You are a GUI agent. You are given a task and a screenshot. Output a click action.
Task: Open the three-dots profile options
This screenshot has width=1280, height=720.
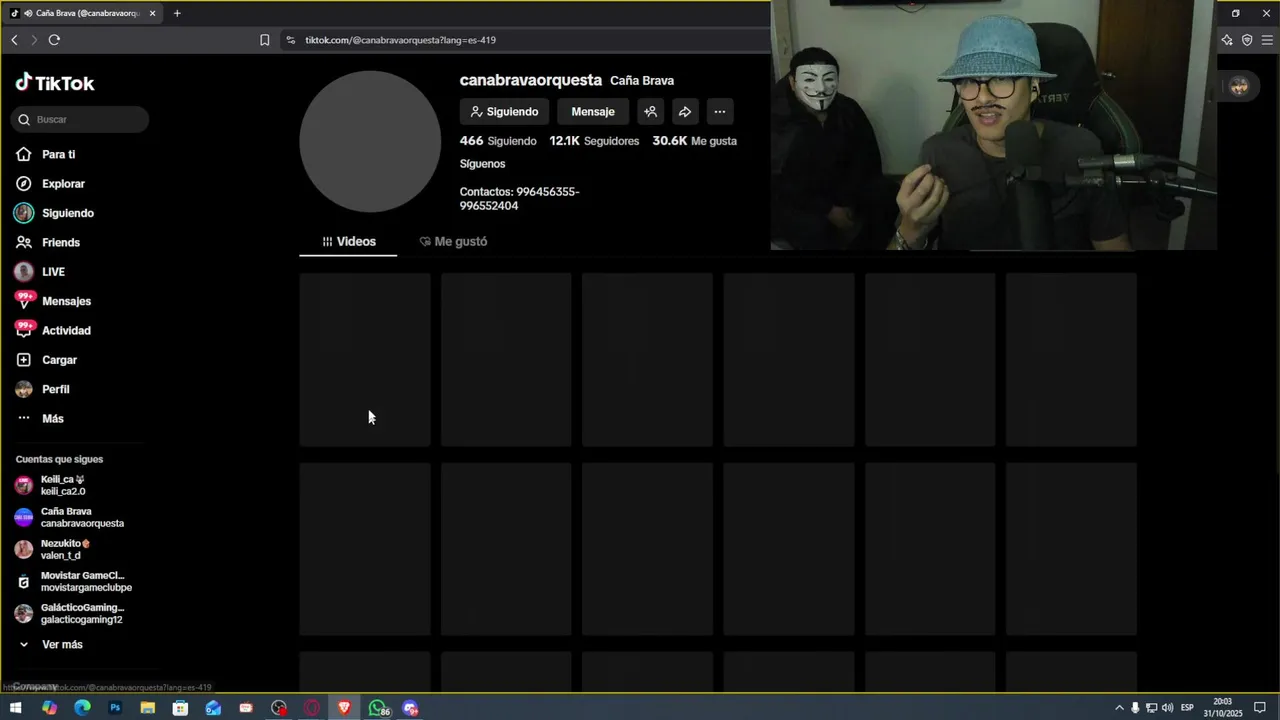click(x=719, y=112)
